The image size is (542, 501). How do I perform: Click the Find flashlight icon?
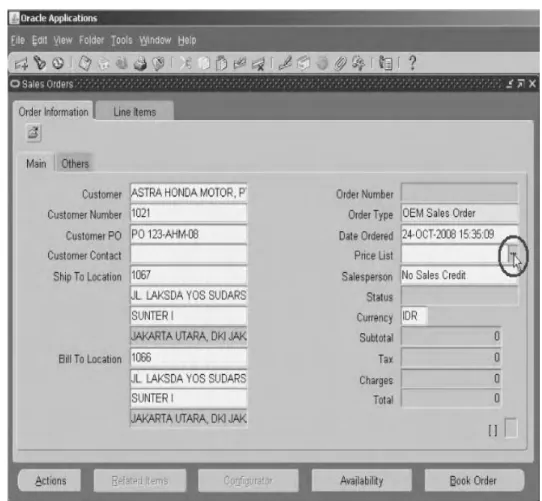tap(40, 63)
